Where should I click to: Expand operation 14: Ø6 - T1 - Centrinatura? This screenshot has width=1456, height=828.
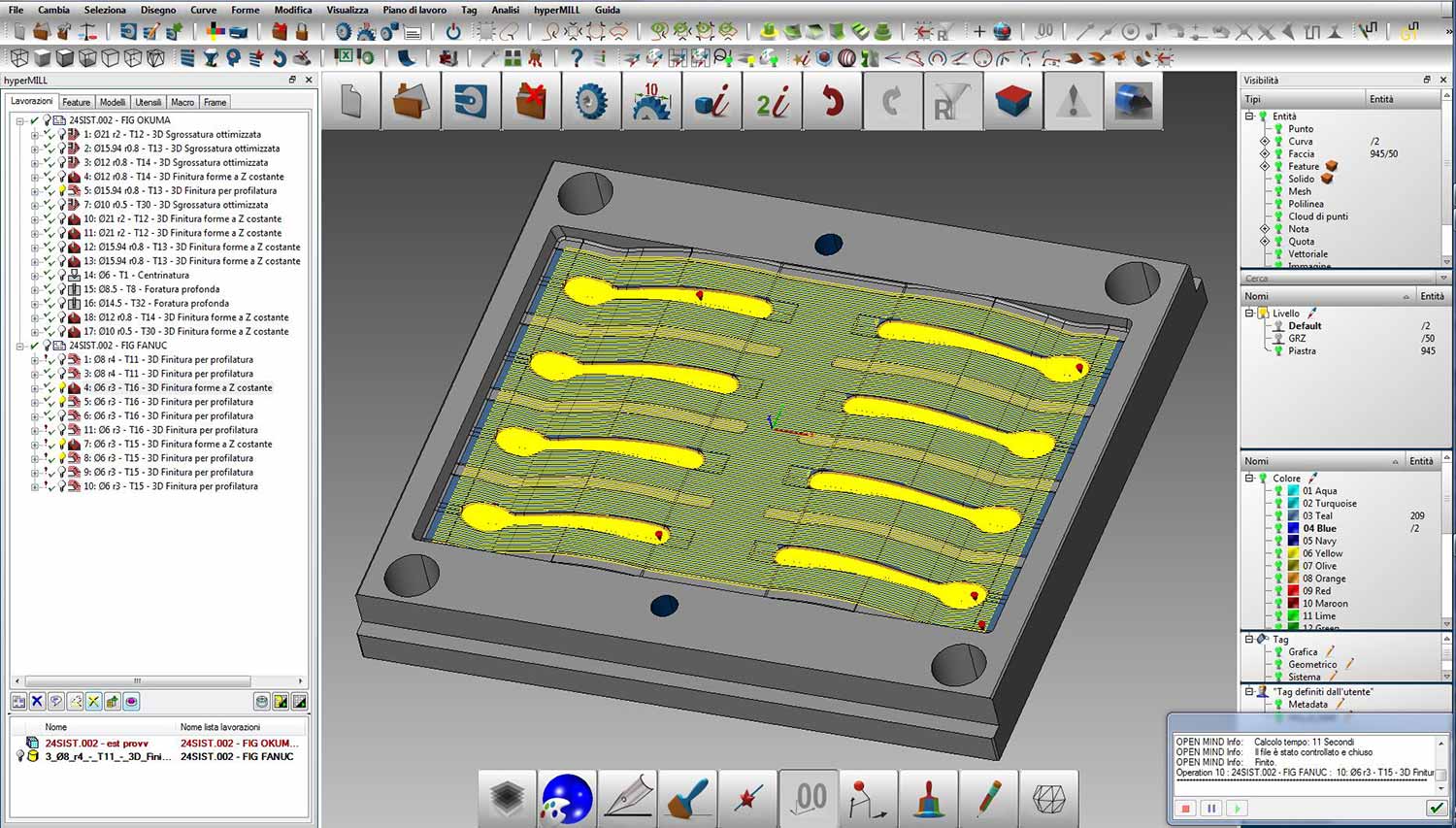click(x=34, y=275)
